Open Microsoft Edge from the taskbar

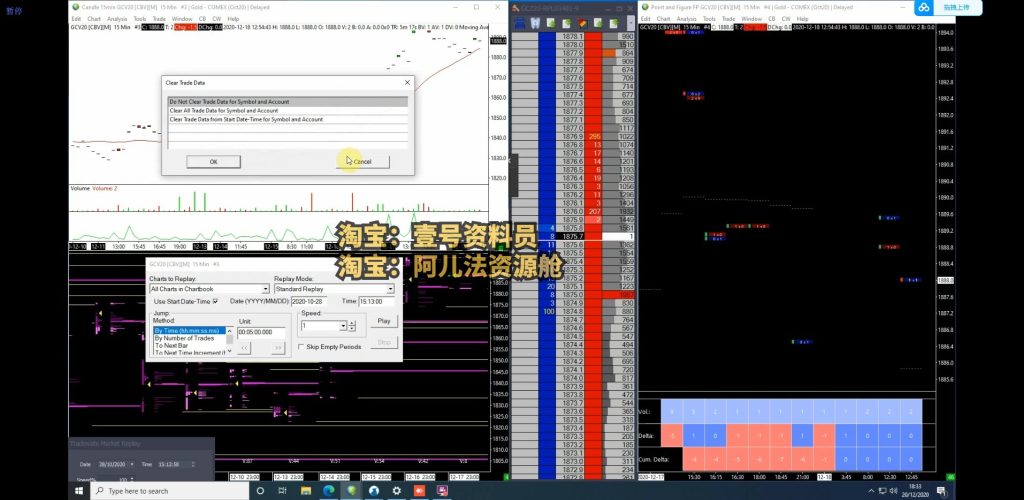pos(329,491)
